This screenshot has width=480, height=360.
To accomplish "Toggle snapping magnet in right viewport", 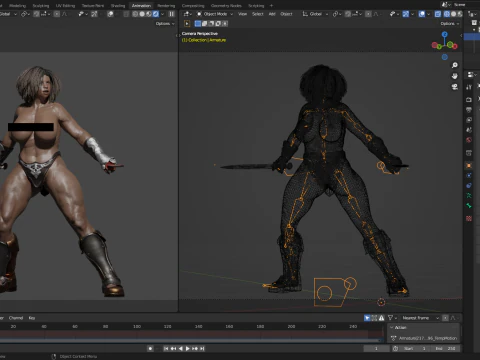I will [348, 14].
